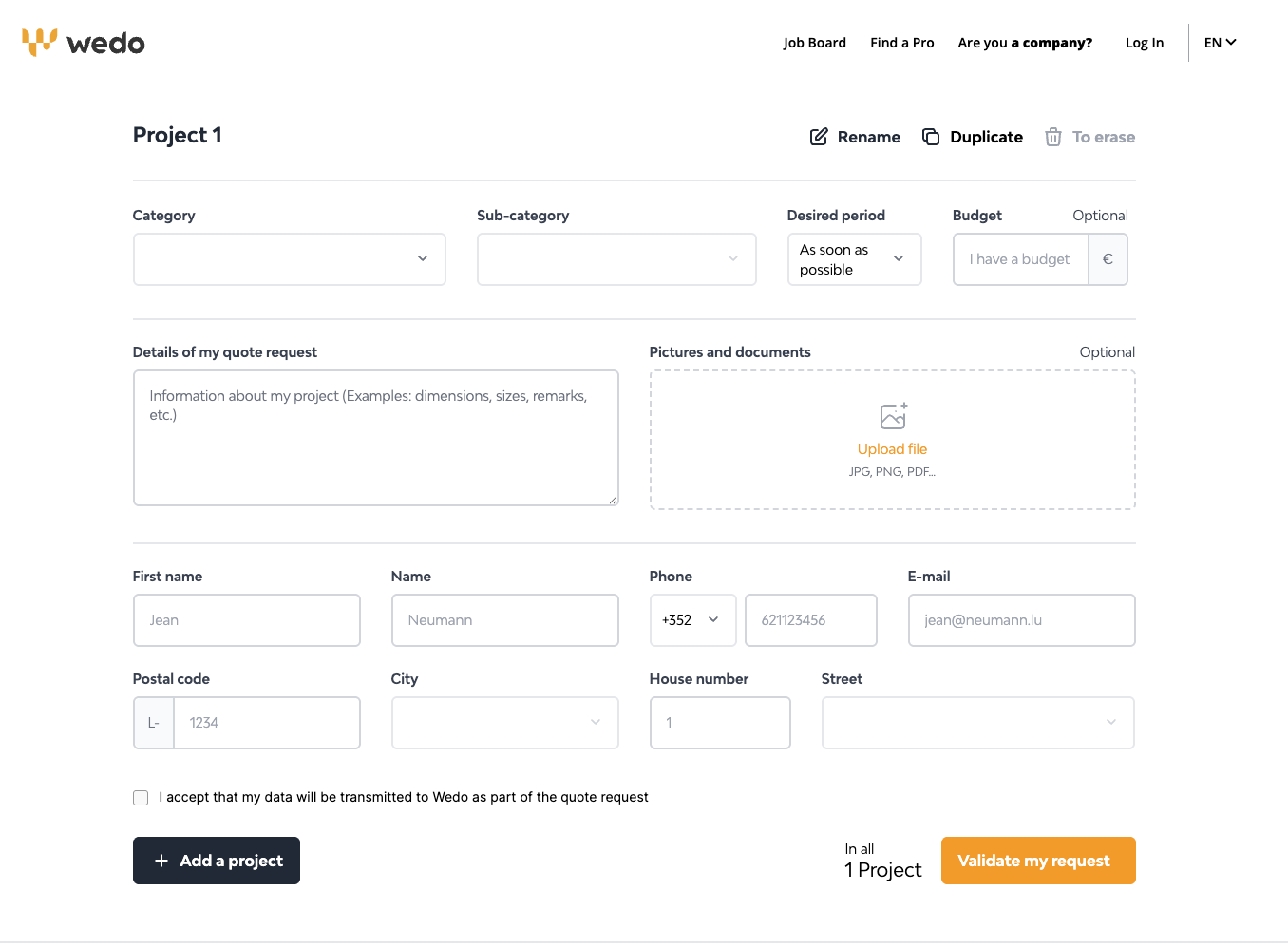Open the EN language switcher
The image size is (1288, 947).
click(1220, 43)
